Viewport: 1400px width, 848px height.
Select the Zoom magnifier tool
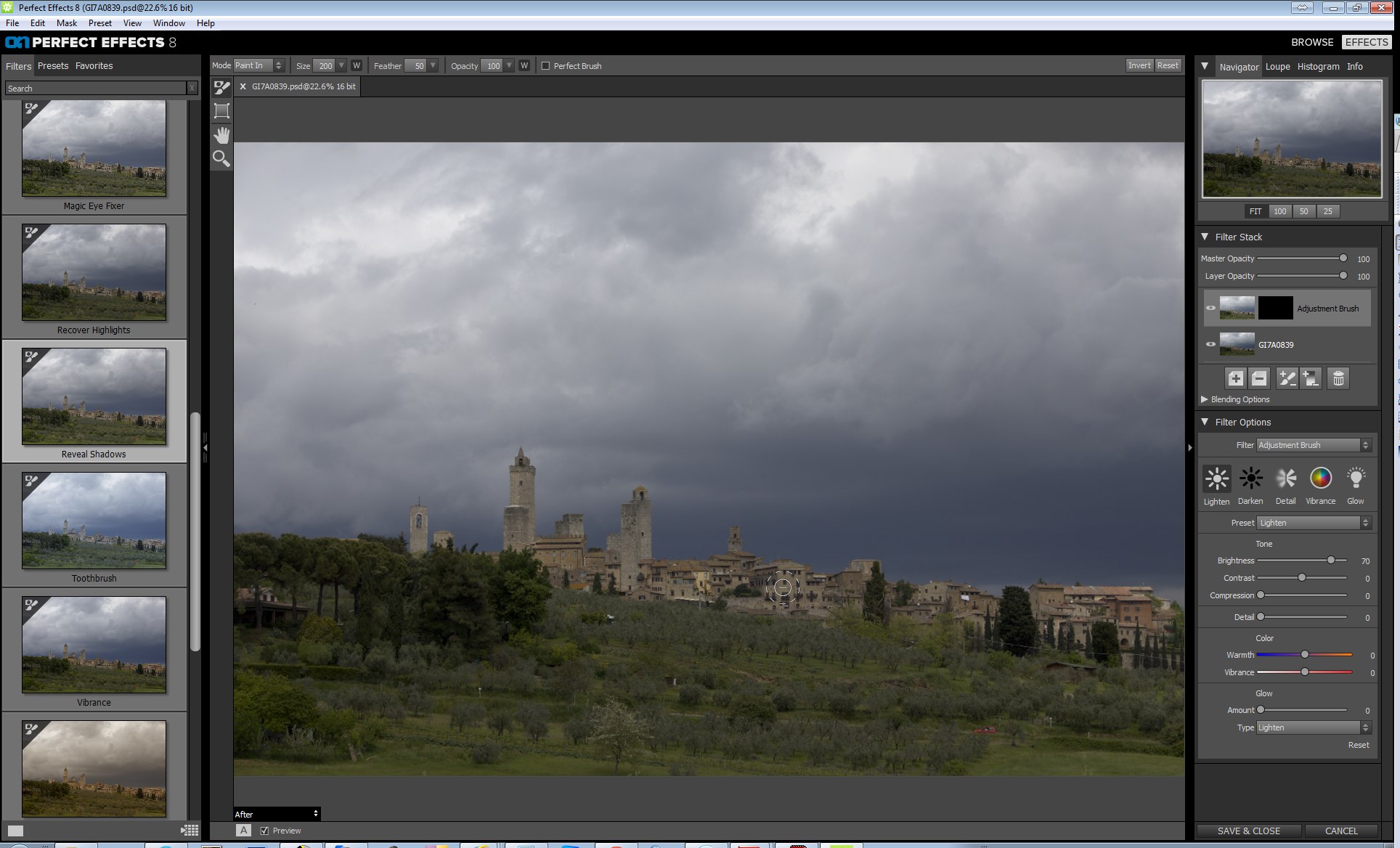(221, 158)
